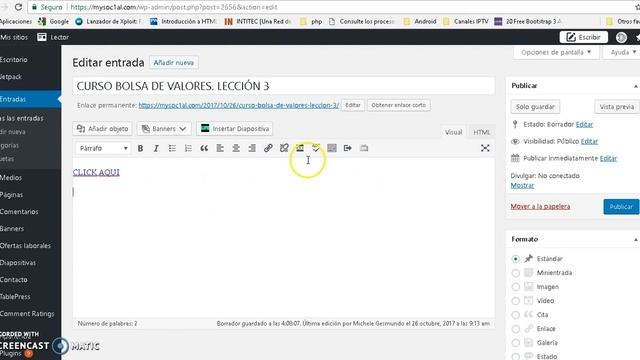Apply italic formatting in editor toolbar
The width and height of the screenshot is (640, 360).
tap(156, 148)
